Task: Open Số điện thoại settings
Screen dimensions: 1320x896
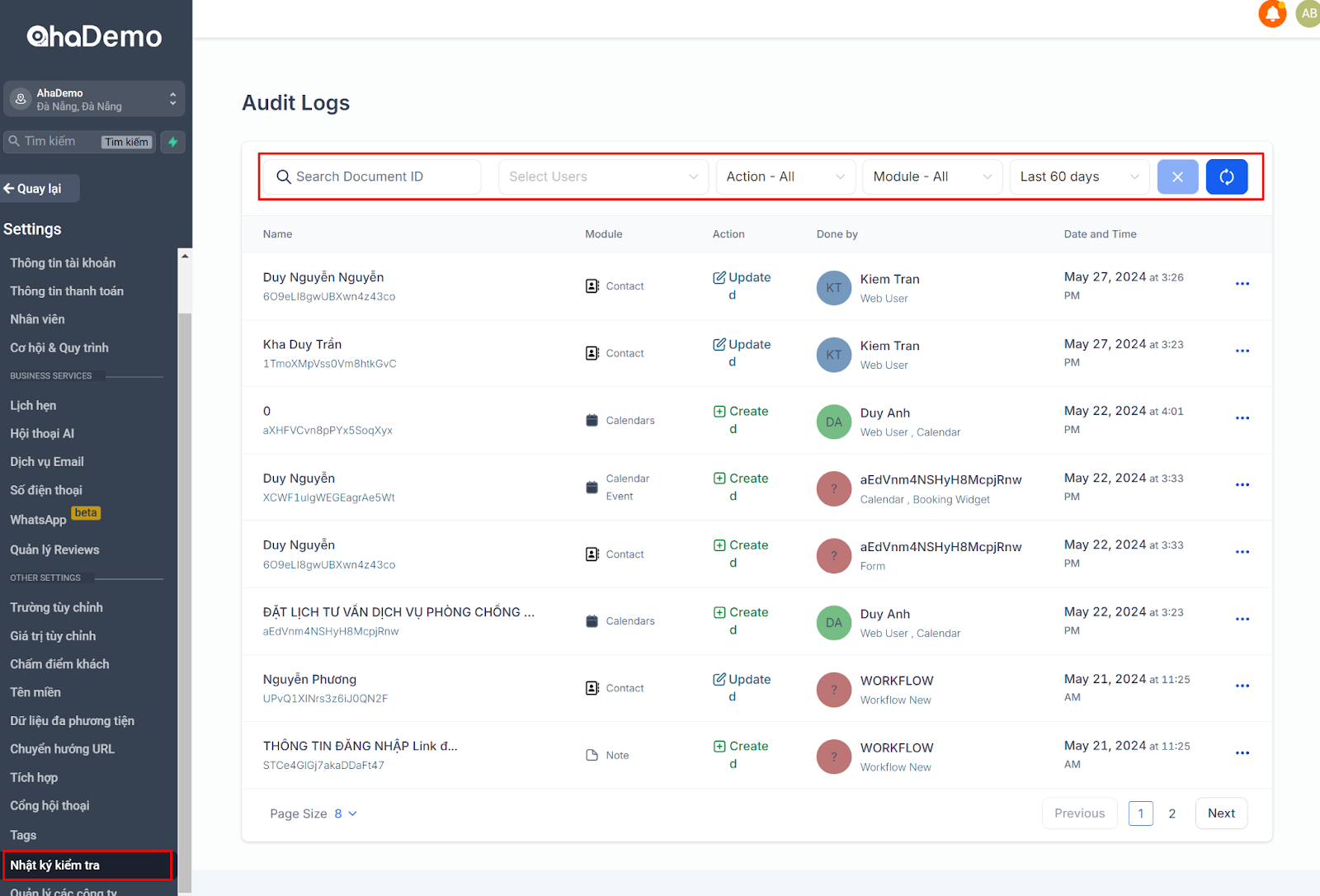Action: (x=46, y=490)
